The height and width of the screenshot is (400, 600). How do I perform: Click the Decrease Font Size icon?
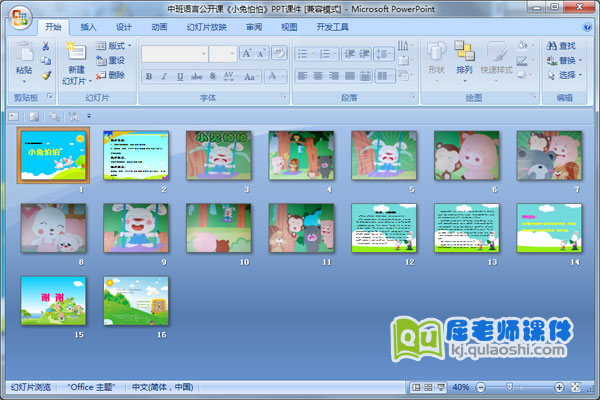[262, 54]
